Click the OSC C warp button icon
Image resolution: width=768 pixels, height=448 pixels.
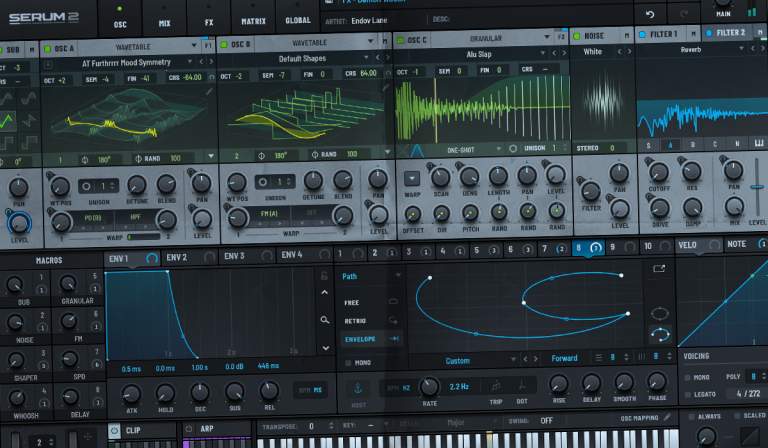tap(412, 178)
